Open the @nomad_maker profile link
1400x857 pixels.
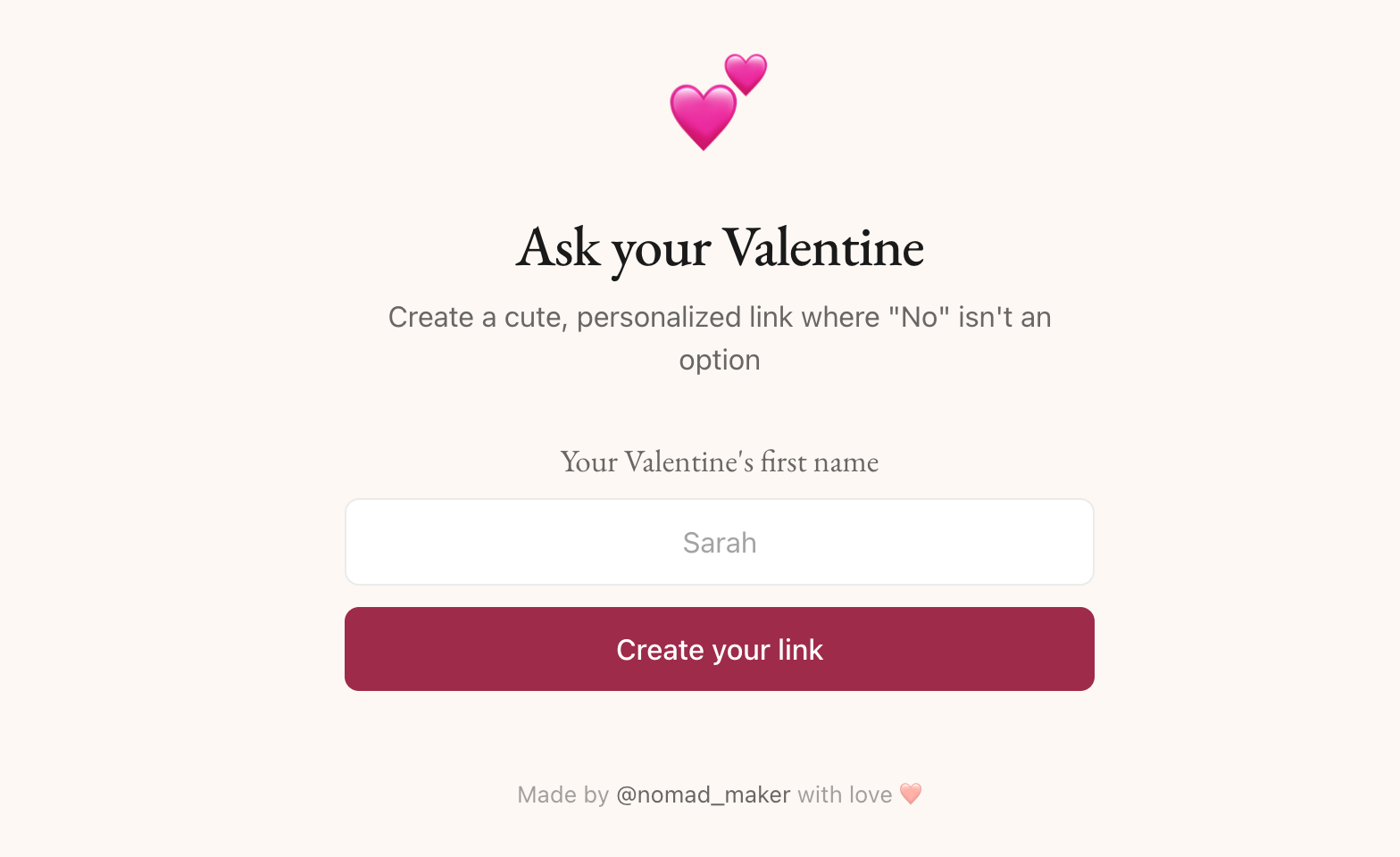tap(703, 795)
